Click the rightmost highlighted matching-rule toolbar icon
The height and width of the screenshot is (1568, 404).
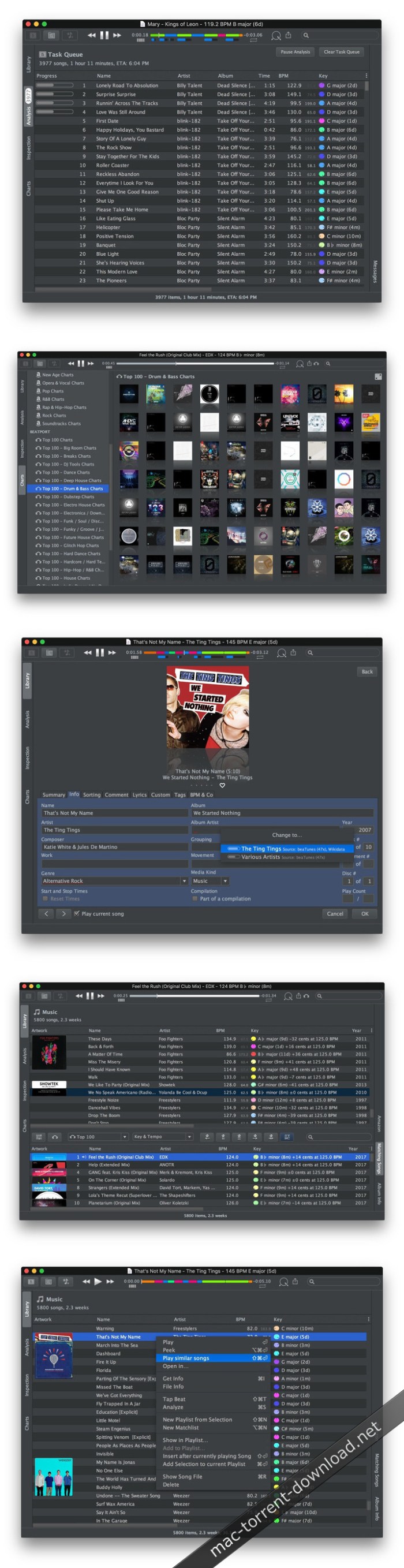(x=287, y=1136)
